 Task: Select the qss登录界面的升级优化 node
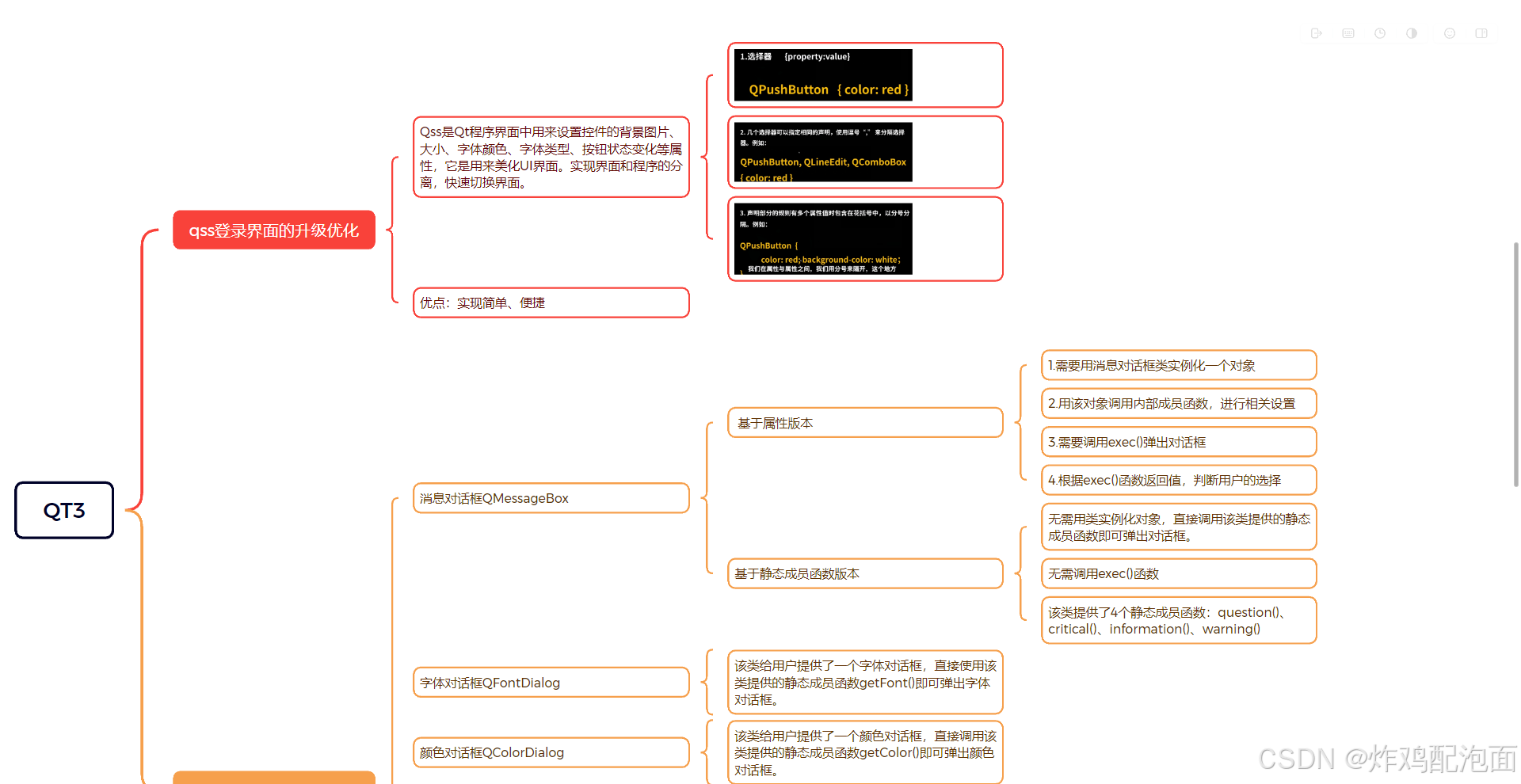pos(273,230)
